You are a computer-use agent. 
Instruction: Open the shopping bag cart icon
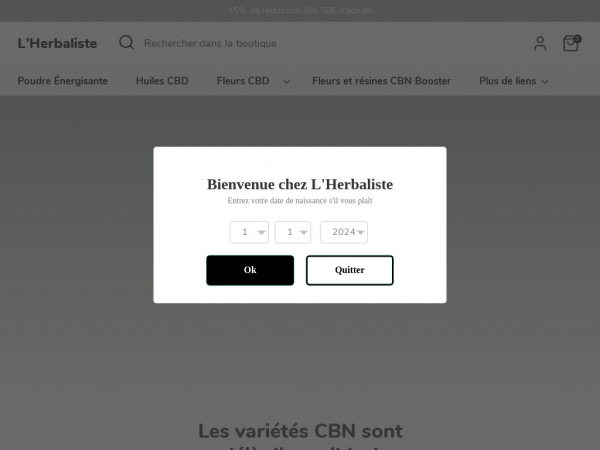[x=571, y=43]
